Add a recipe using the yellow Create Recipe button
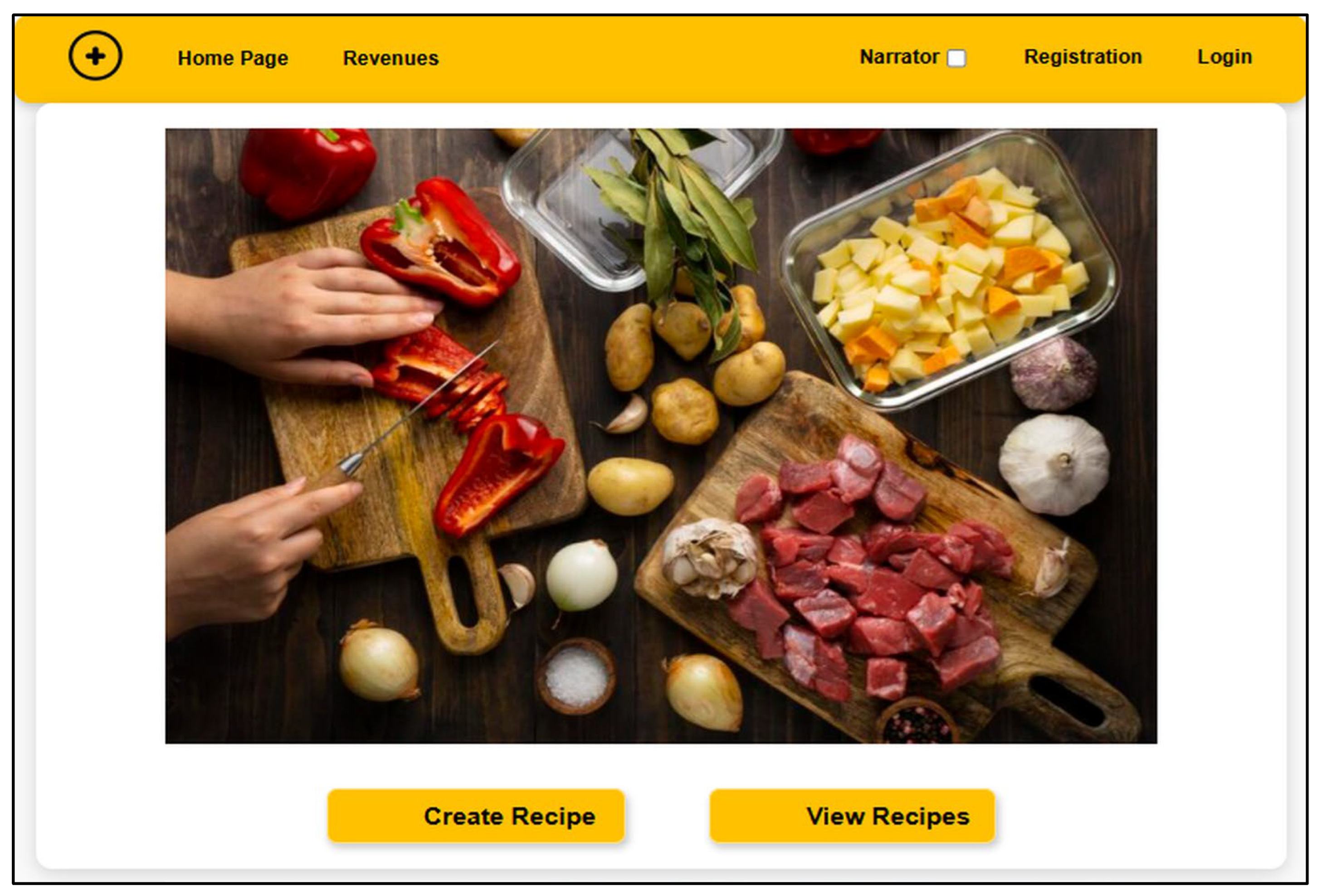 tap(476, 816)
